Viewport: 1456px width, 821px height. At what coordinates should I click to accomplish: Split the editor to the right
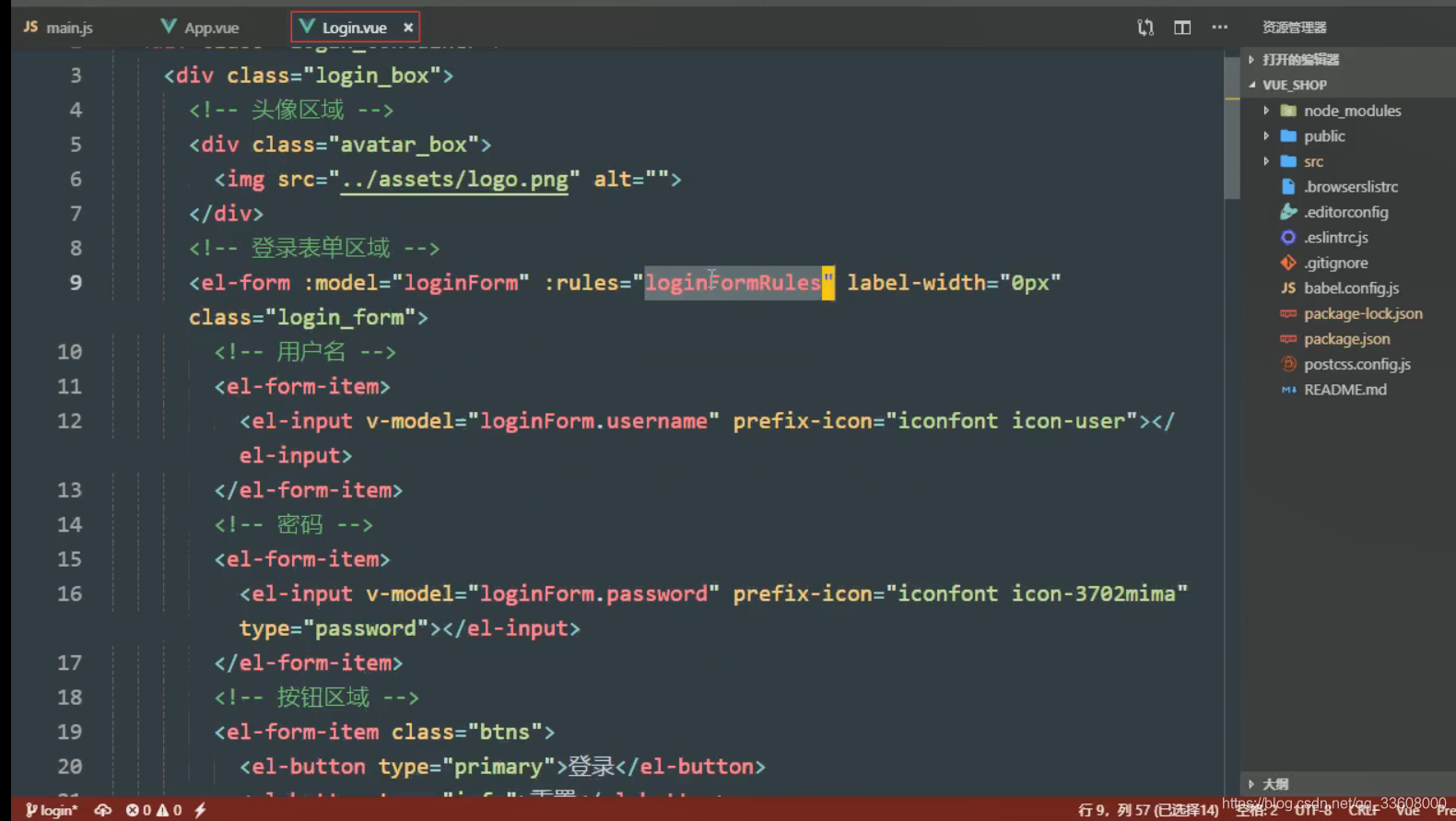click(1182, 28)
